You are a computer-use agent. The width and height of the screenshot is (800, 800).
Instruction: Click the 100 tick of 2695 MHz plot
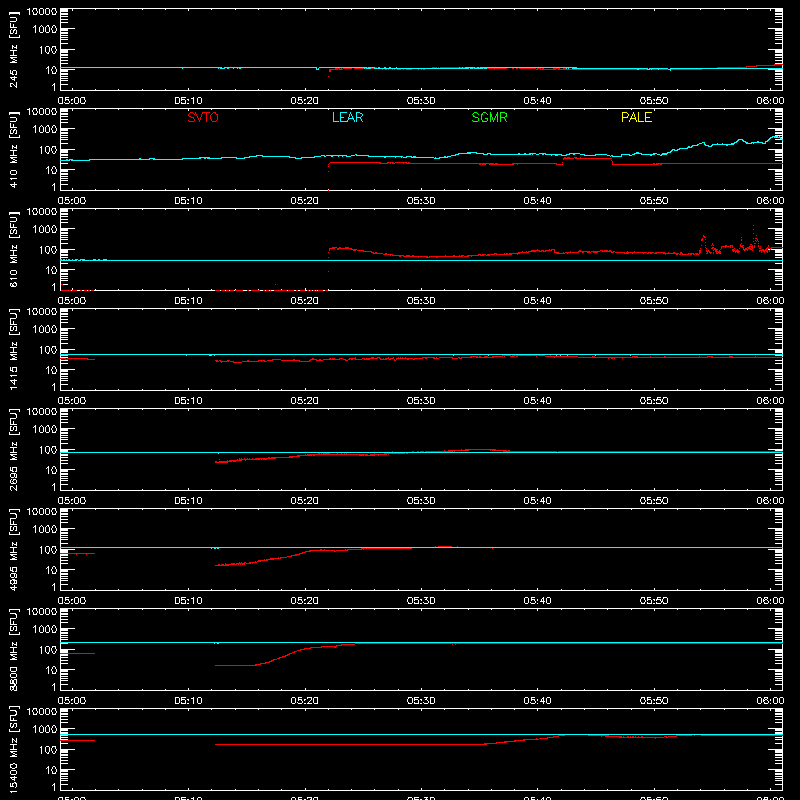click(48, 449)
